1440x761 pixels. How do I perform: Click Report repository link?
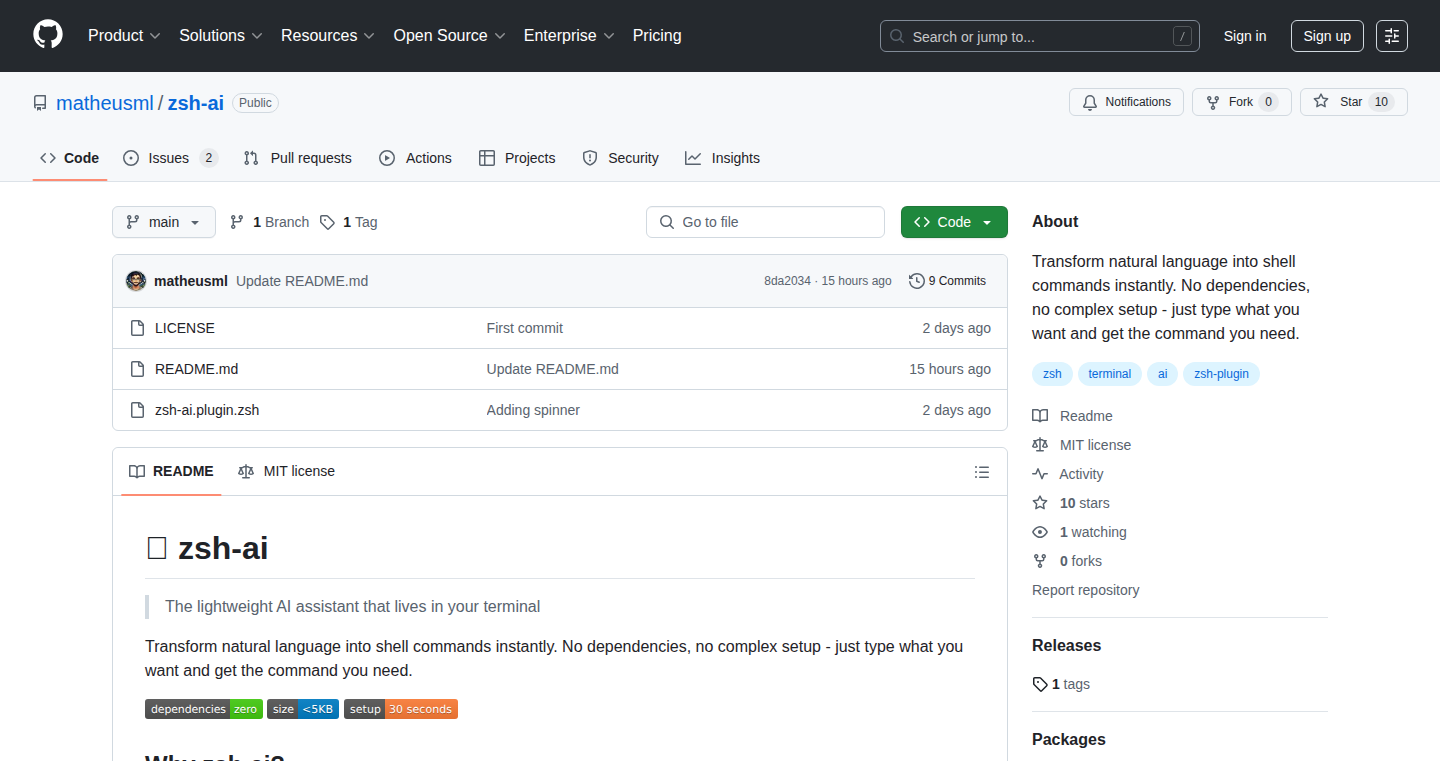pos(1086,590)
